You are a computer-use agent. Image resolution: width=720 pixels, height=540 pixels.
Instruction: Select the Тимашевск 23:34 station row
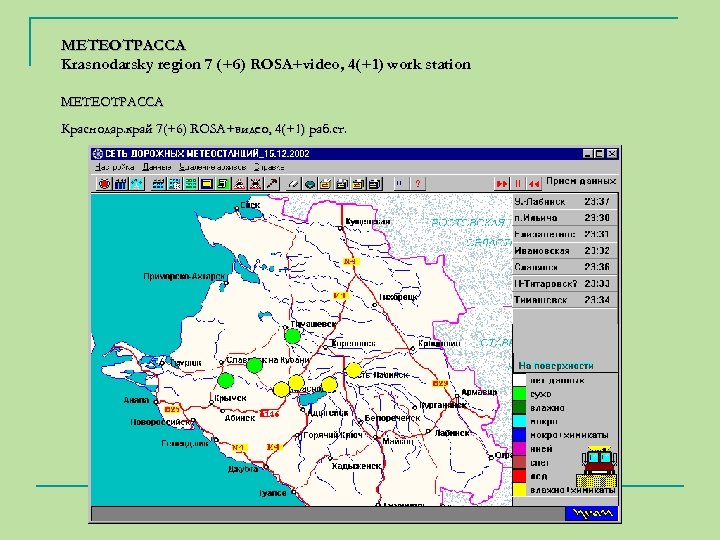565,300
